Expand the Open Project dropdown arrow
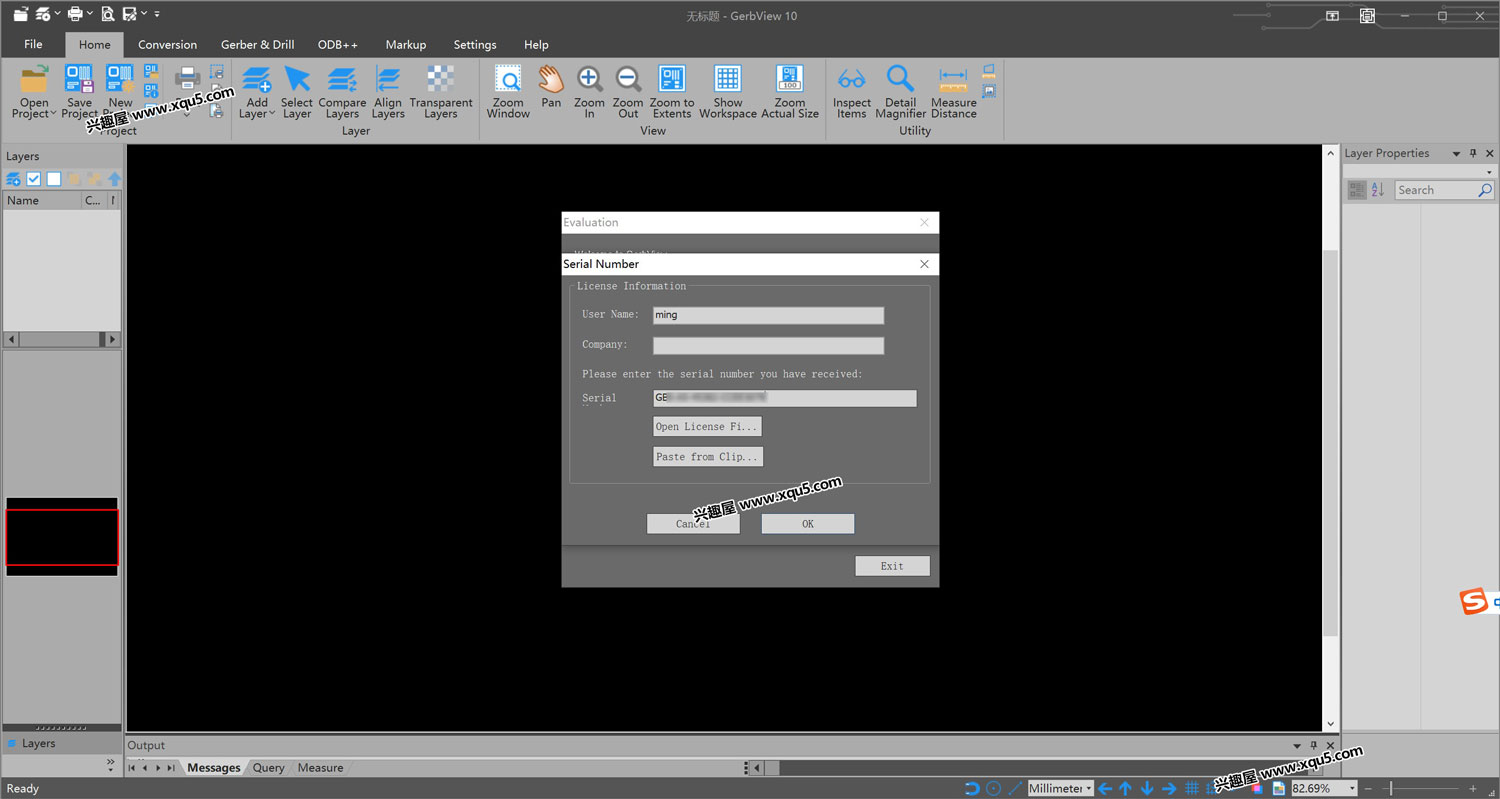1500x799 pixels. [x=52, y=114]
